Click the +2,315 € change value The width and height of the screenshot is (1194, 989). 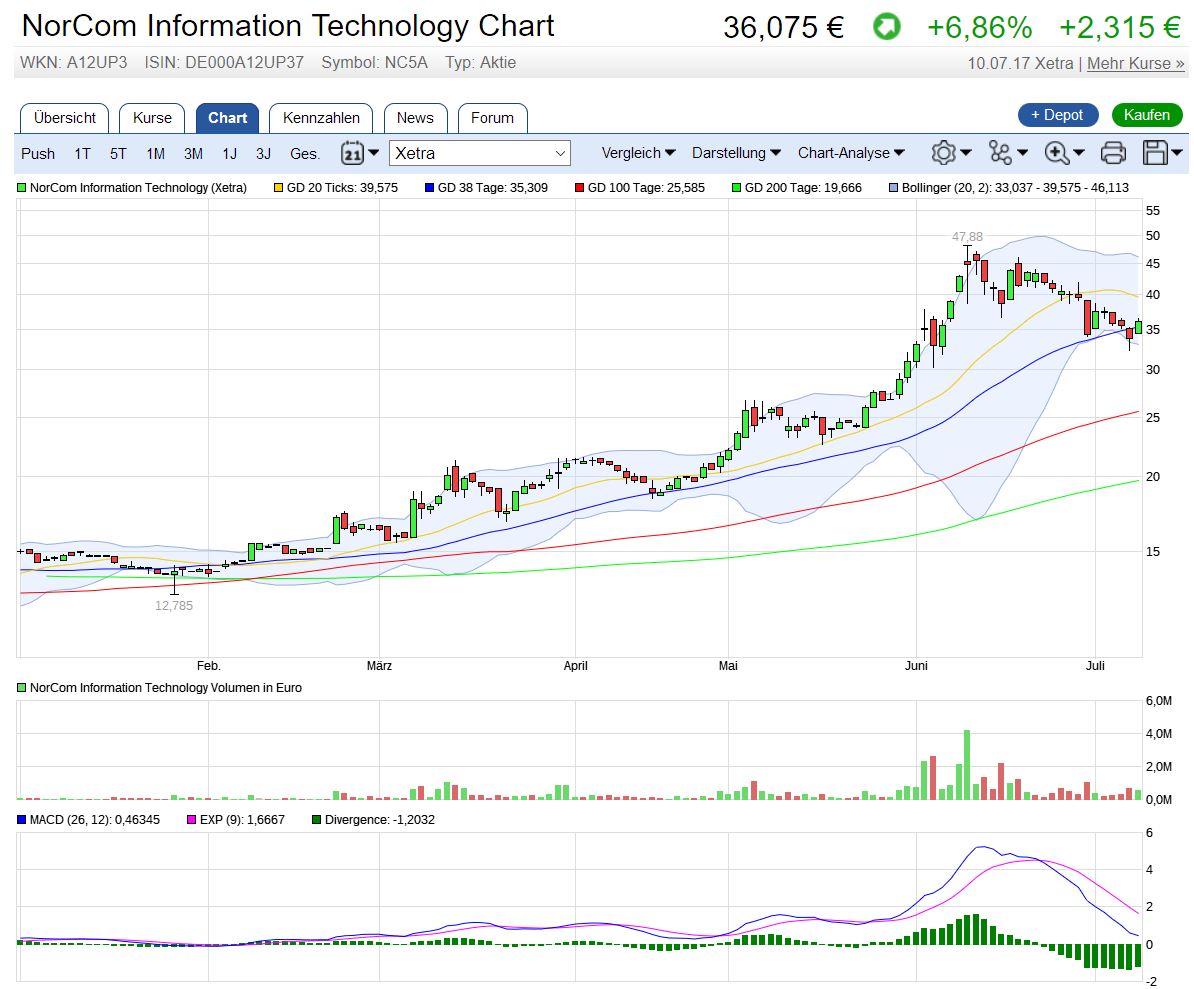pos(1119,27)
